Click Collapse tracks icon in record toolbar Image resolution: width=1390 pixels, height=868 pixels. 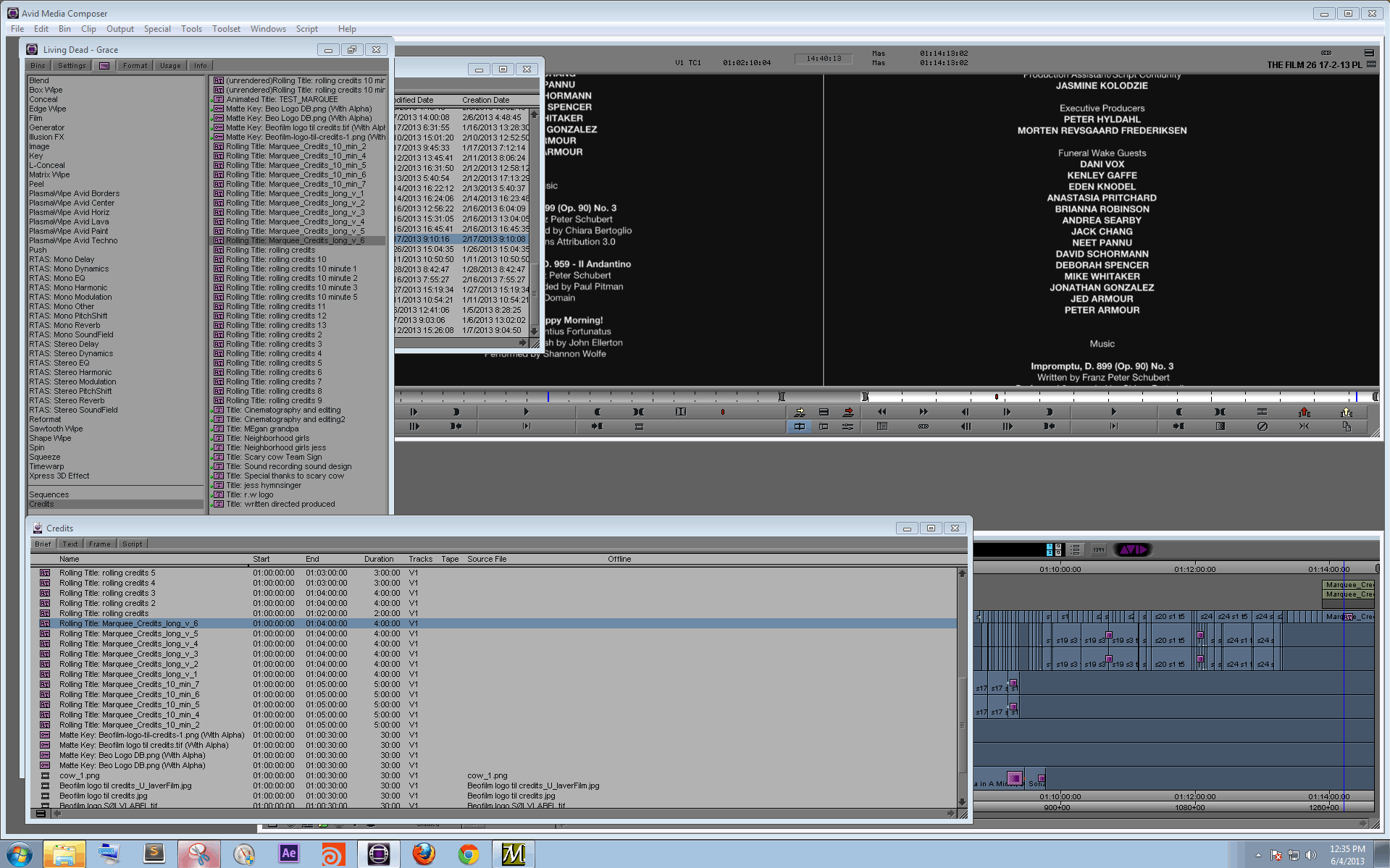[1304, 426]
